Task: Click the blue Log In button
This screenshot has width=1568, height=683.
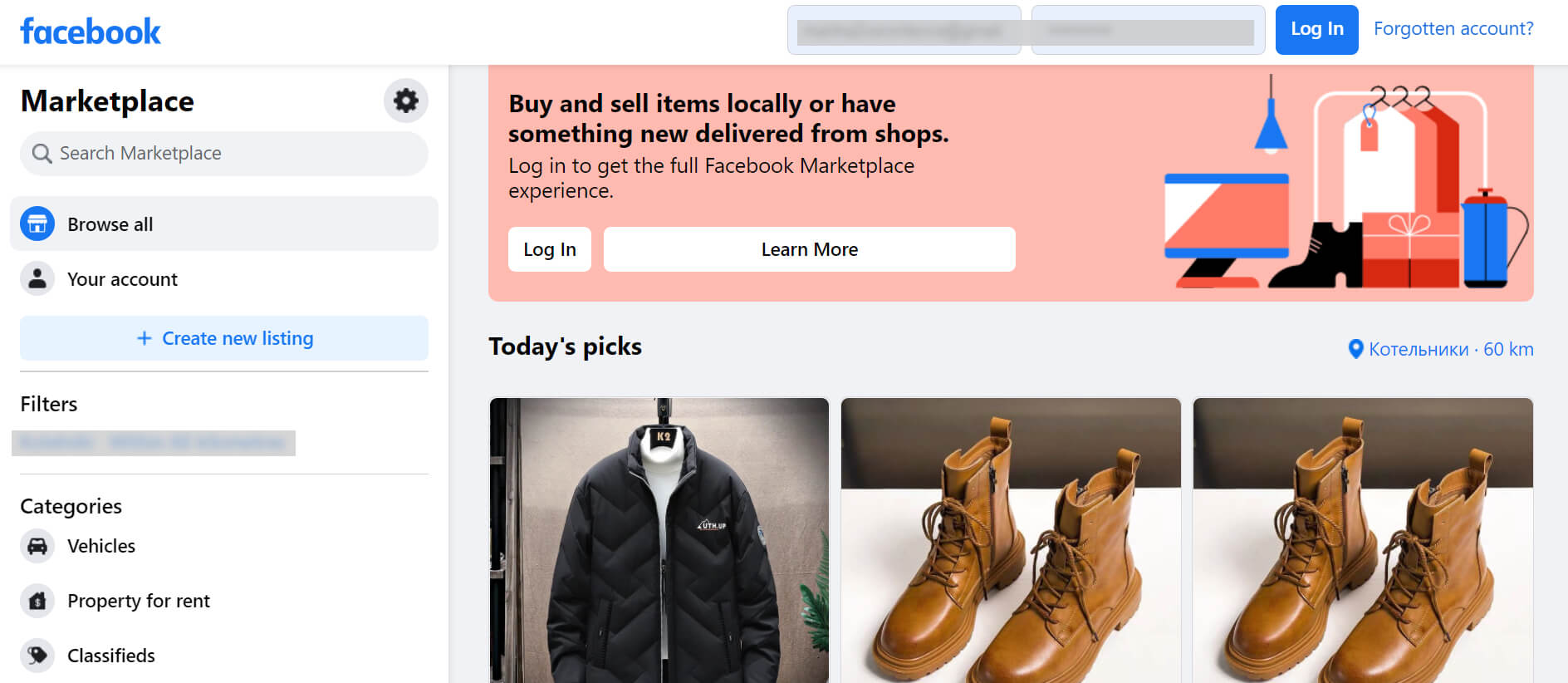Action: [x=1316, y=30]
